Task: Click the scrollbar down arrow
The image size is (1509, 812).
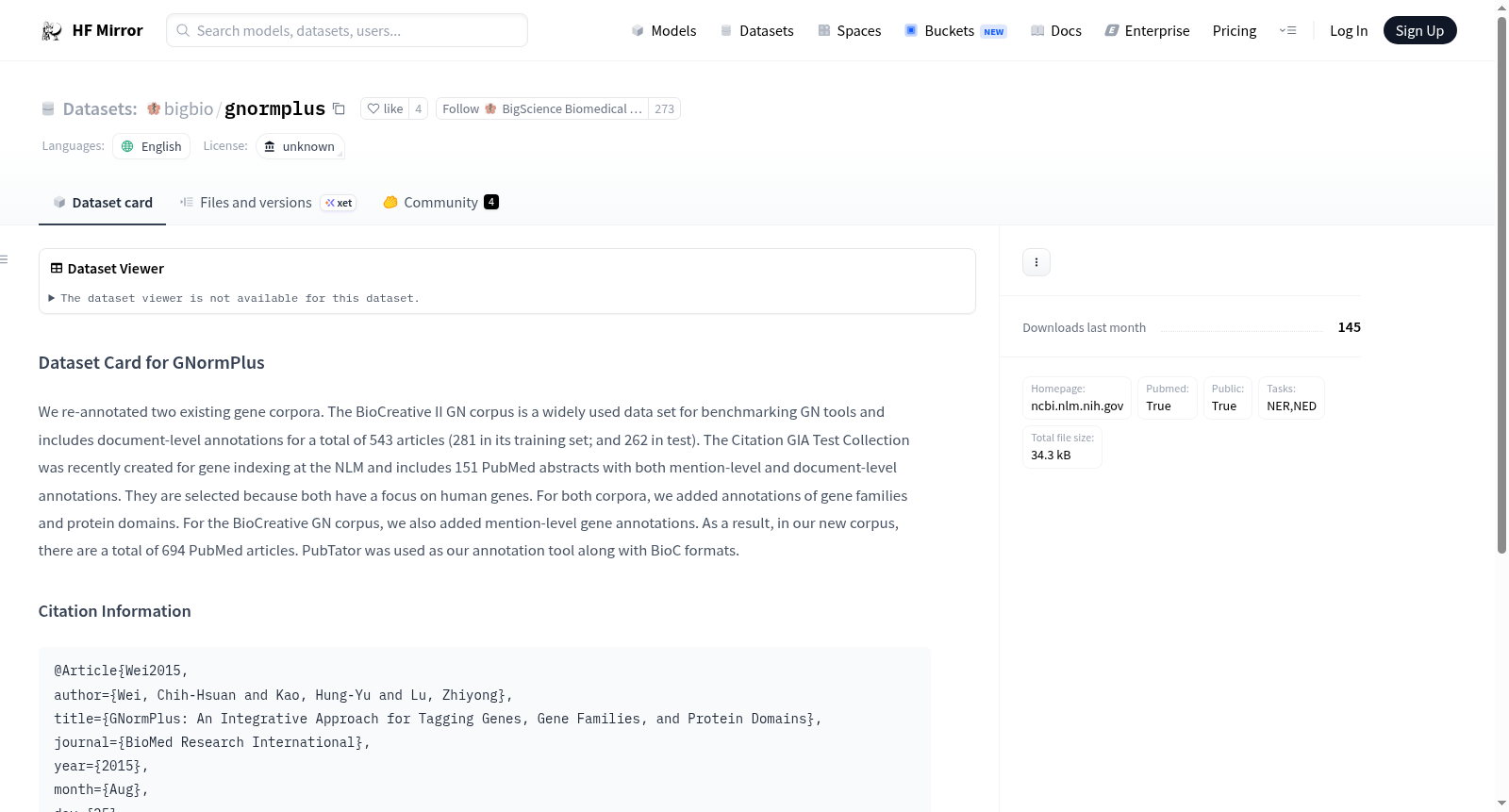Action: [1501, 804]
